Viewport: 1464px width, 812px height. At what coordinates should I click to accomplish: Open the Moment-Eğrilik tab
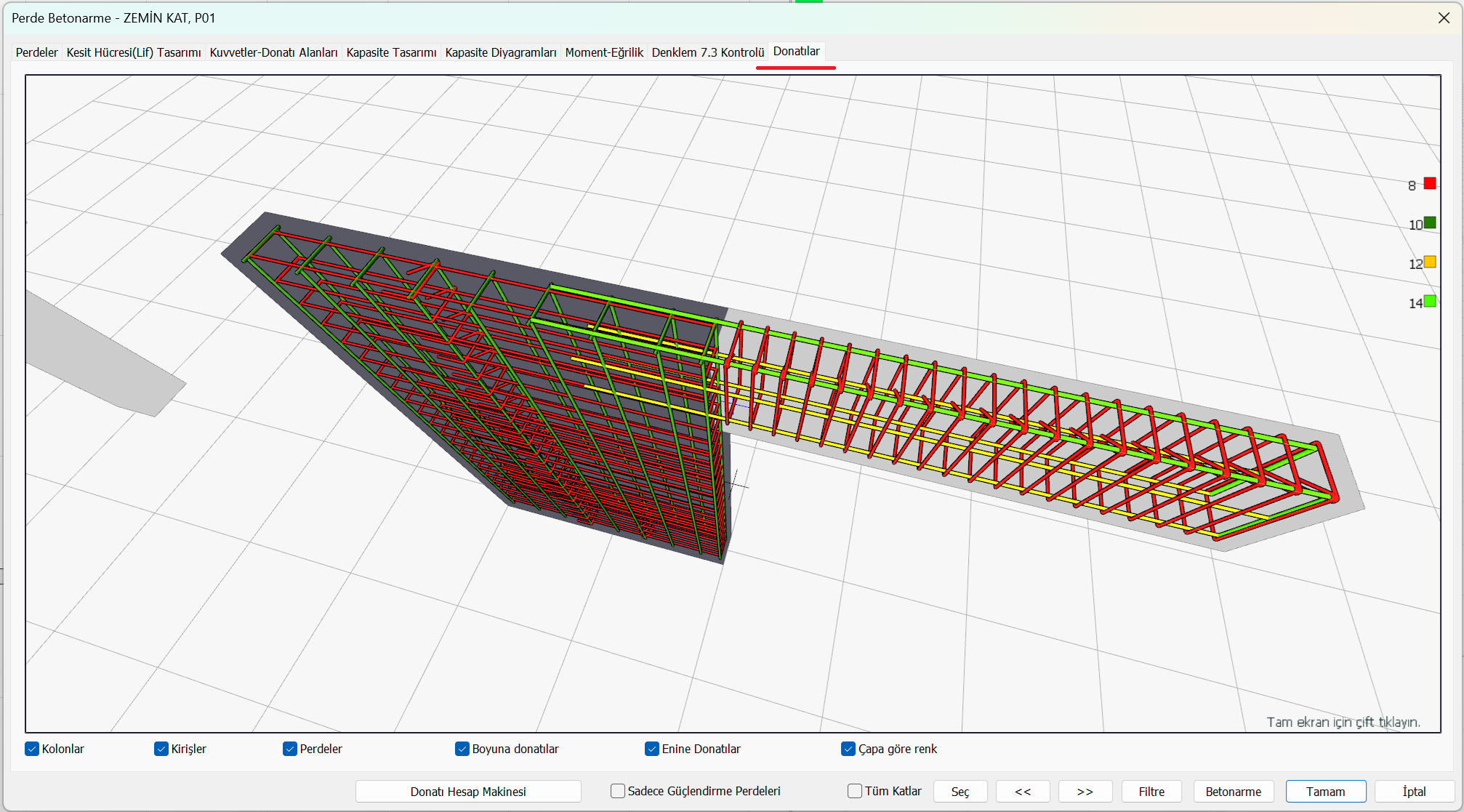(603, 52)
